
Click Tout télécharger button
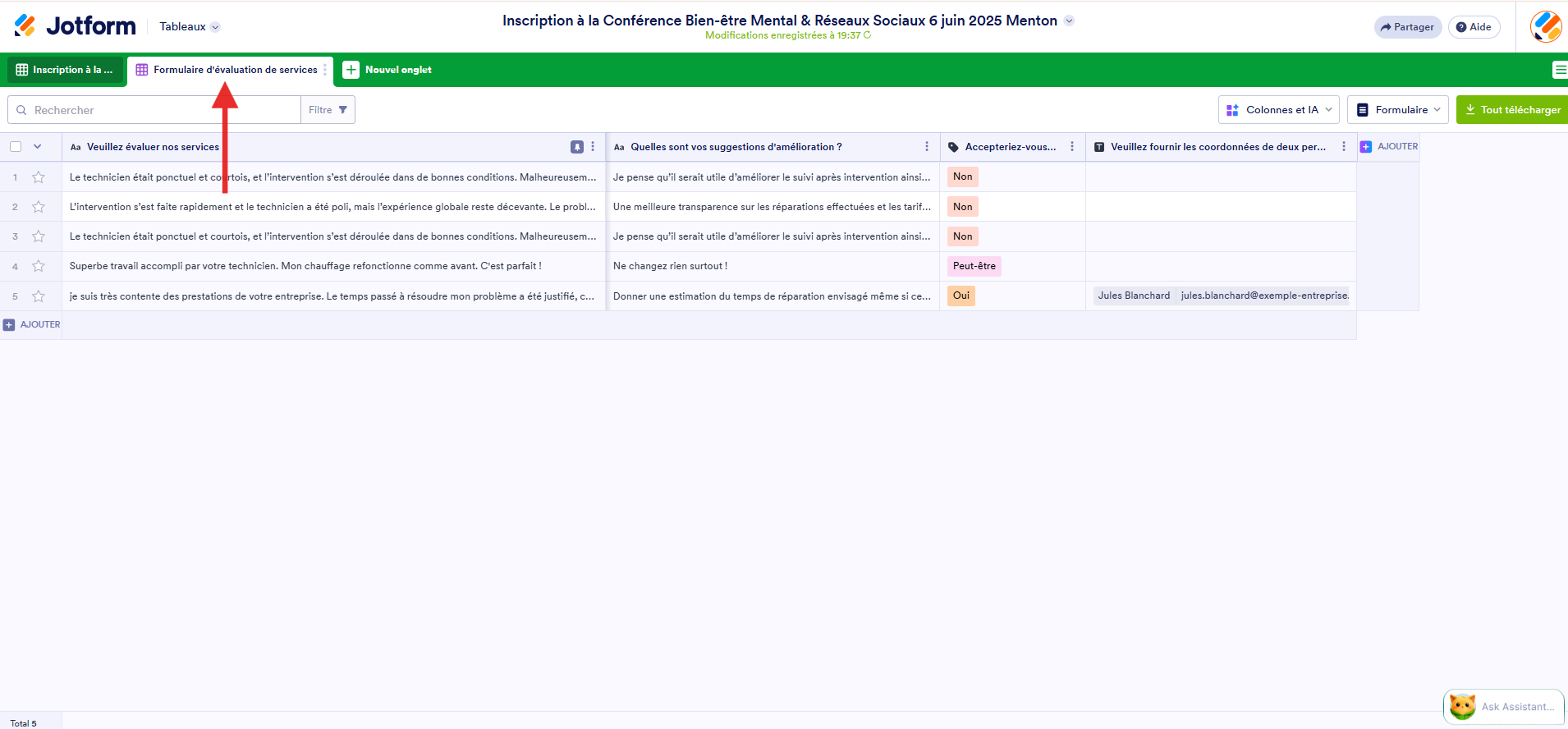[x=1513, y=110]
